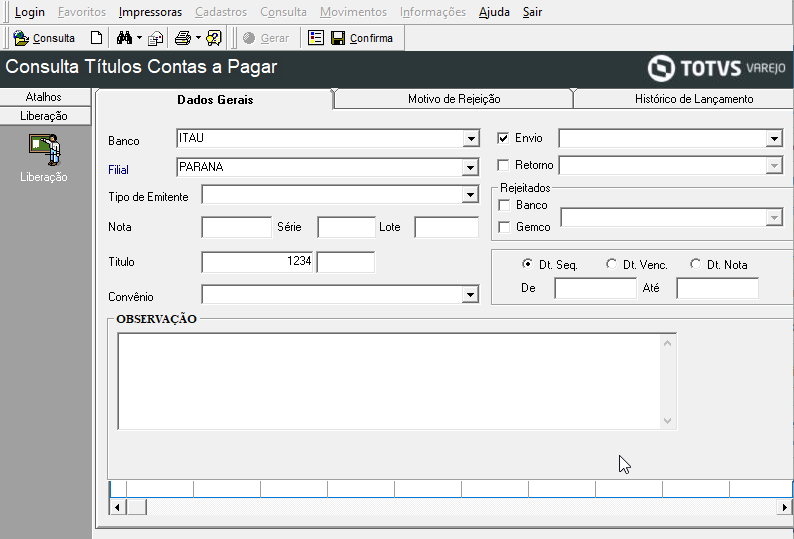Open the Favoritos menu
The width and height of the screenshot is (794, 539).
click(x=82, y=12)
